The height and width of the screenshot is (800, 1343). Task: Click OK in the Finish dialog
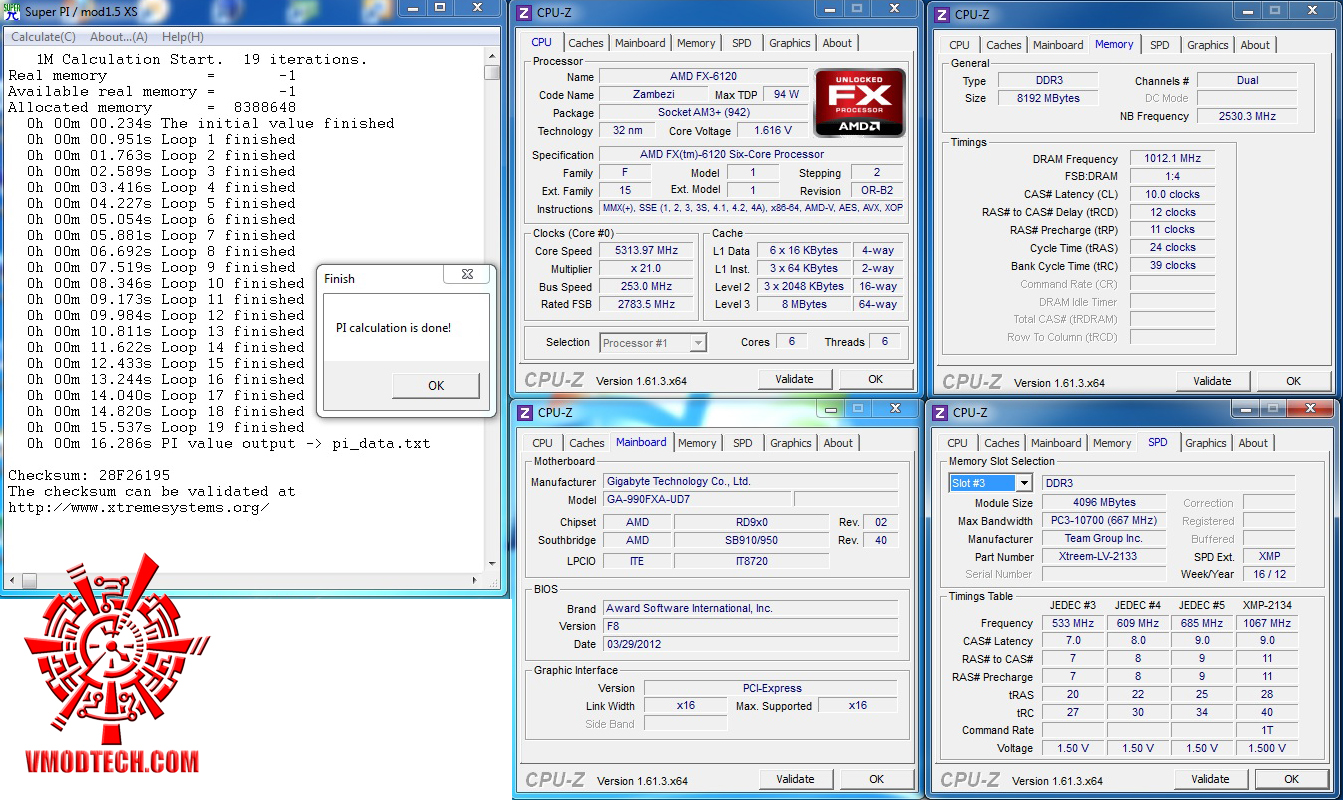coord(436,386)
